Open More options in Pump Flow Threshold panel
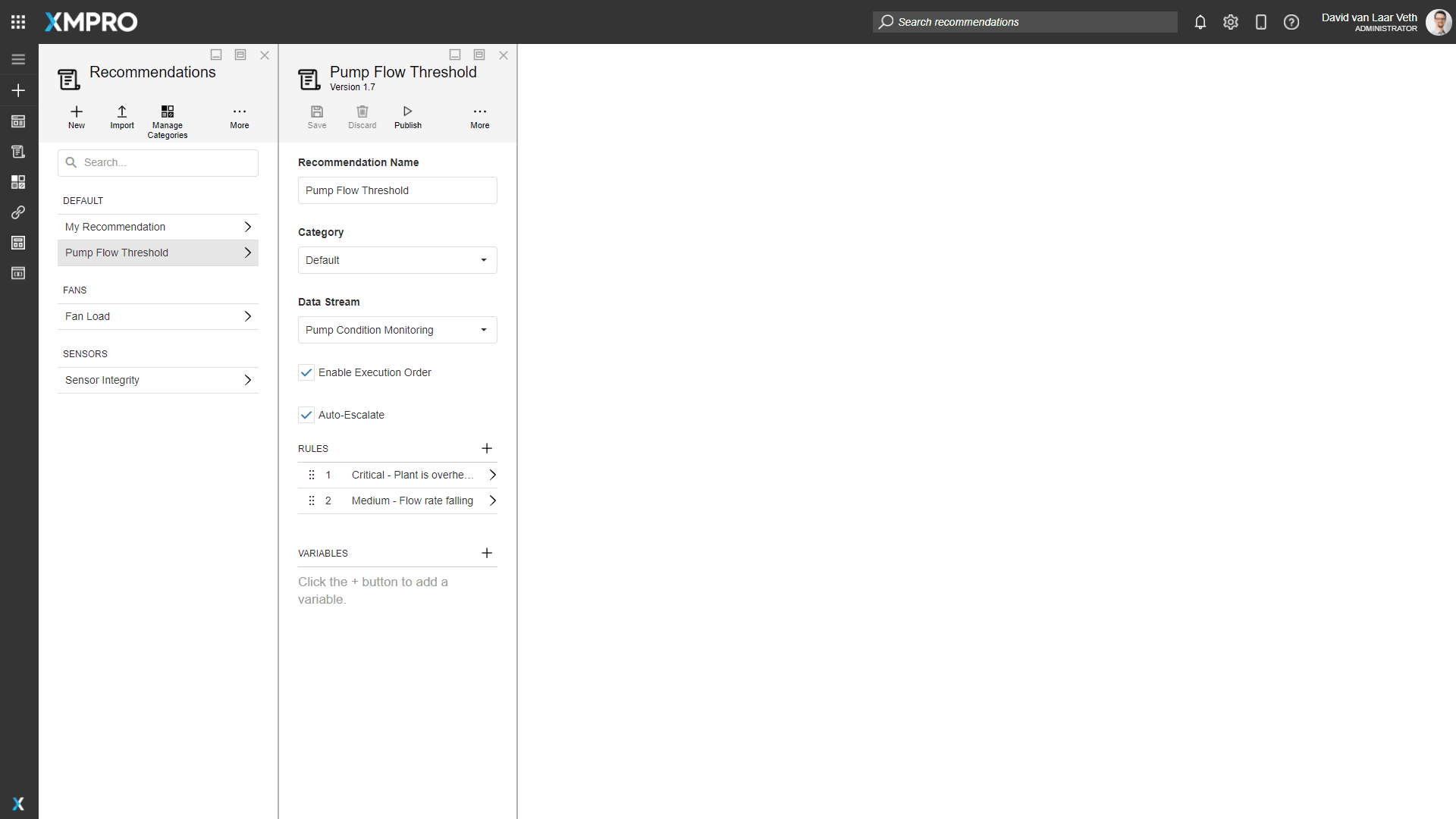The image size is (1456, 819). [x=479, y=115]
